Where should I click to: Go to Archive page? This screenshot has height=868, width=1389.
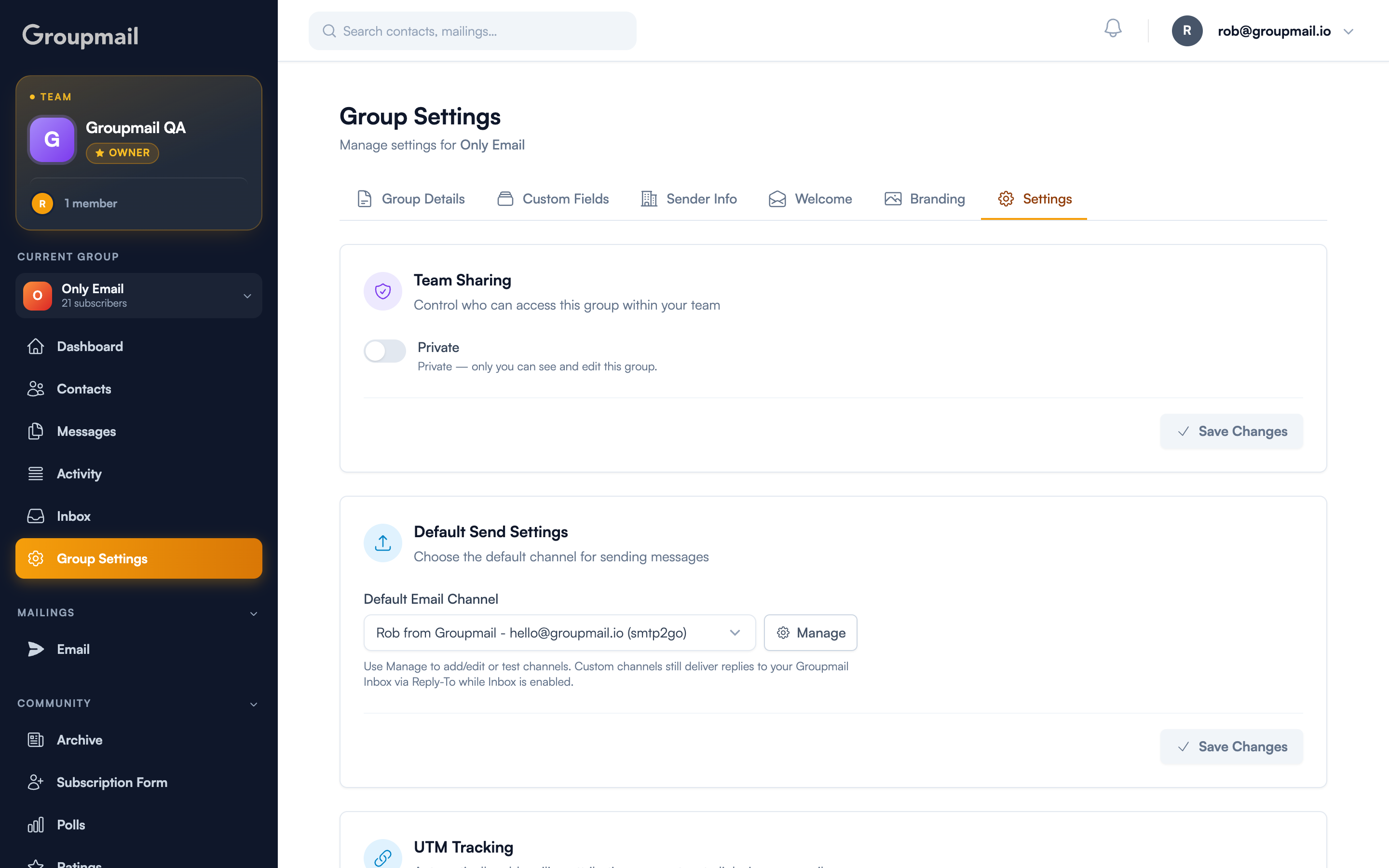(x=139, y=740)
